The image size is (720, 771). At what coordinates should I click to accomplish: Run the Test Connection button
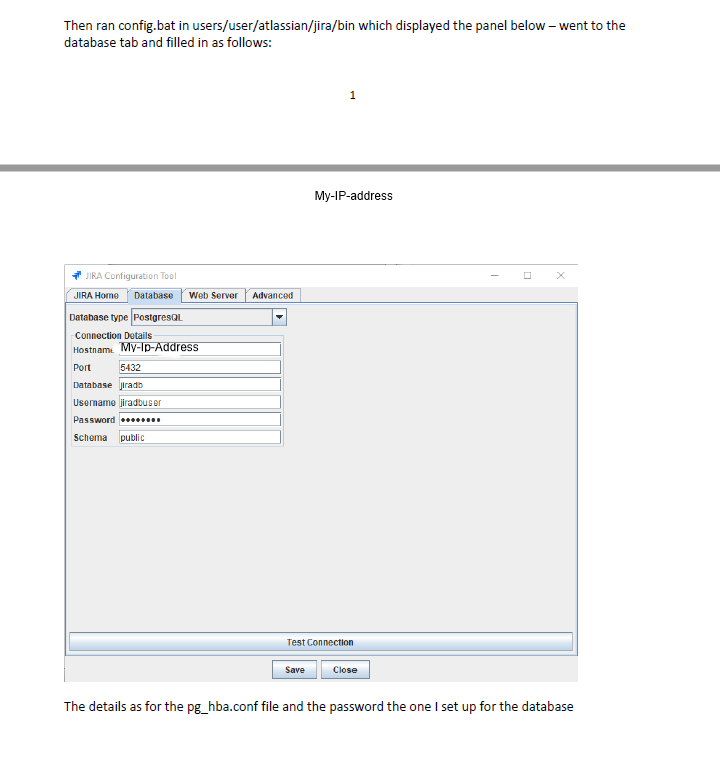tap(321, 642)
